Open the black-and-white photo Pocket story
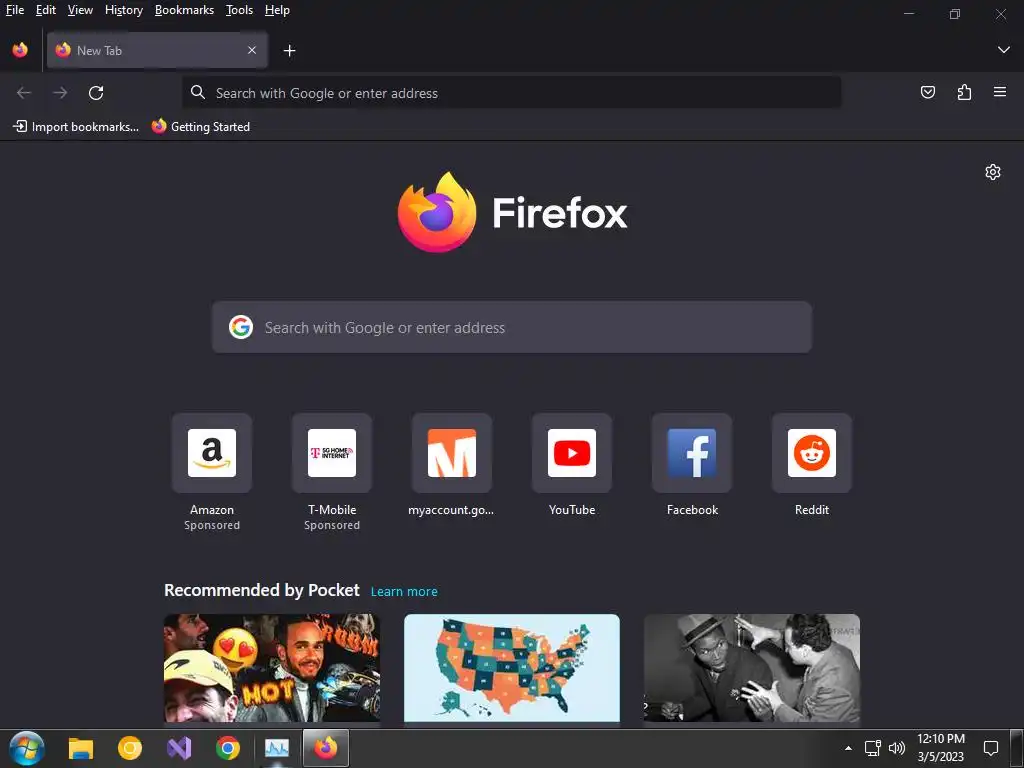 [752, 667]
